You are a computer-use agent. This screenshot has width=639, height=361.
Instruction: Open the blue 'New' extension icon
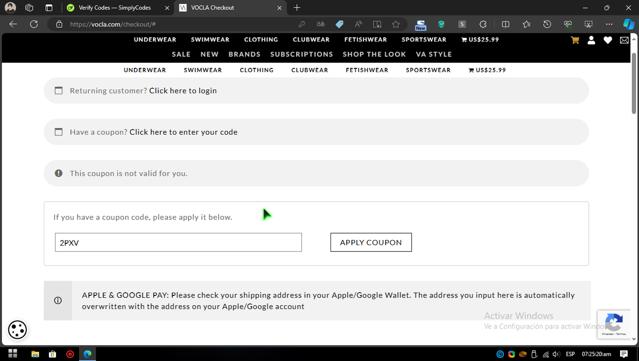[x=421, y=25]
